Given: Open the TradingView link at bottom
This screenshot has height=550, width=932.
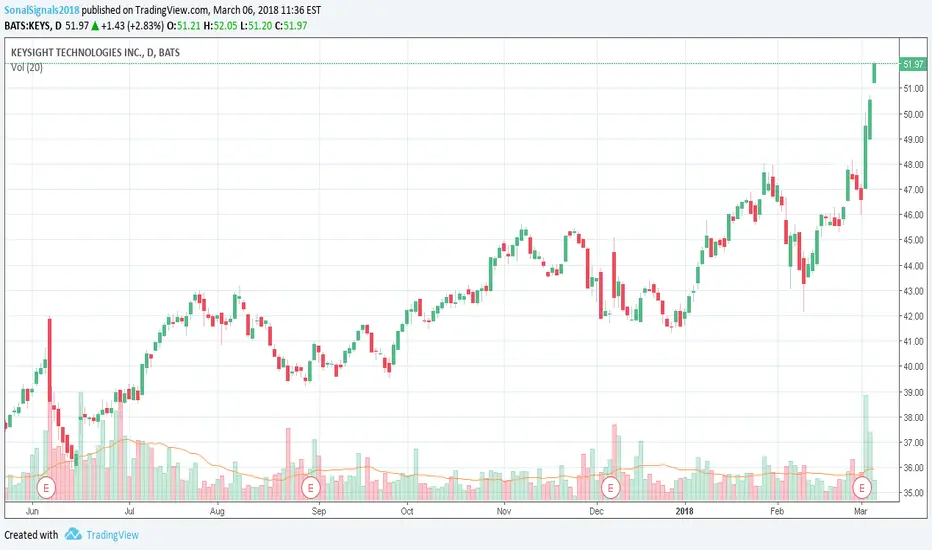Looking at the screenshot, I should pos(112,535).
